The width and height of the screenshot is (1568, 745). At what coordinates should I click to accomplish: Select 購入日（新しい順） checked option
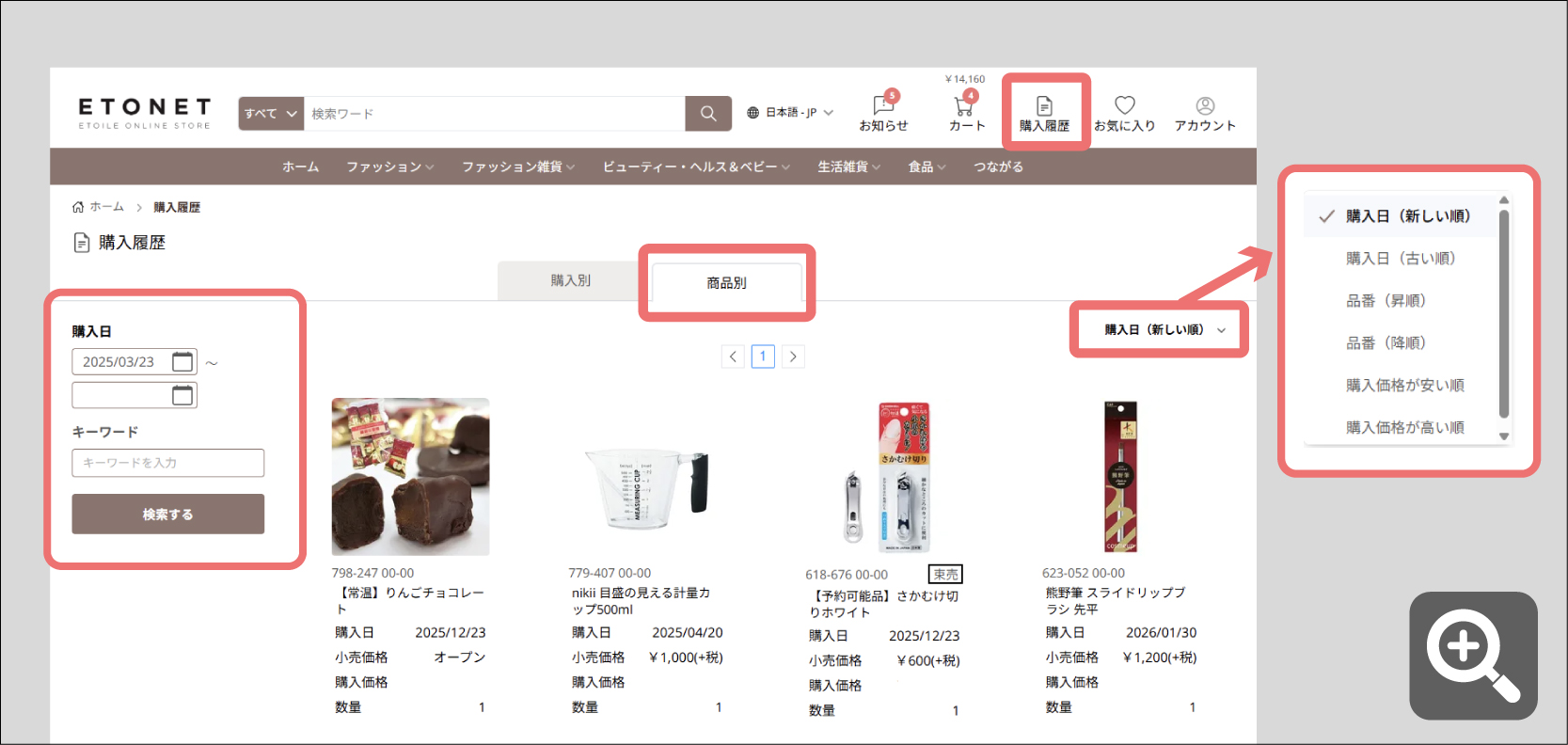[x=1402, y=216]
